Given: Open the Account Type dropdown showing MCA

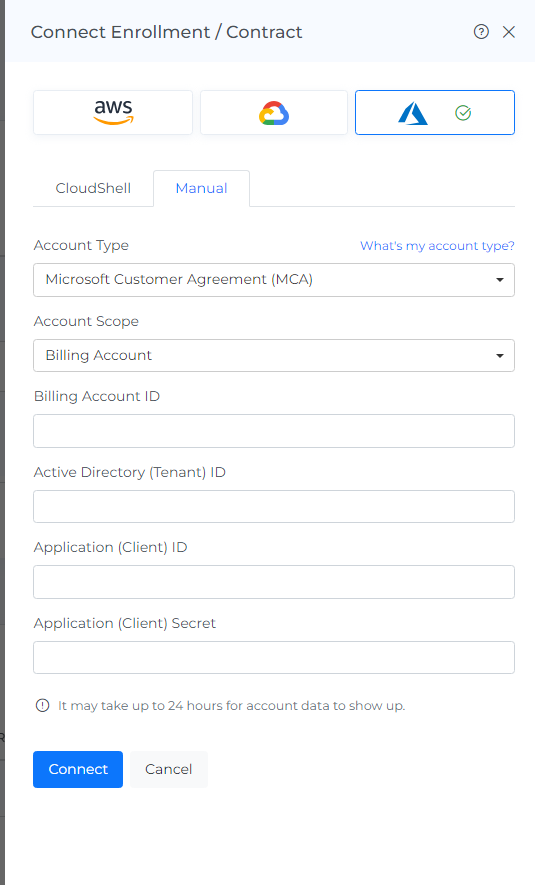Looking at the screenshot, I should (274, 280).
